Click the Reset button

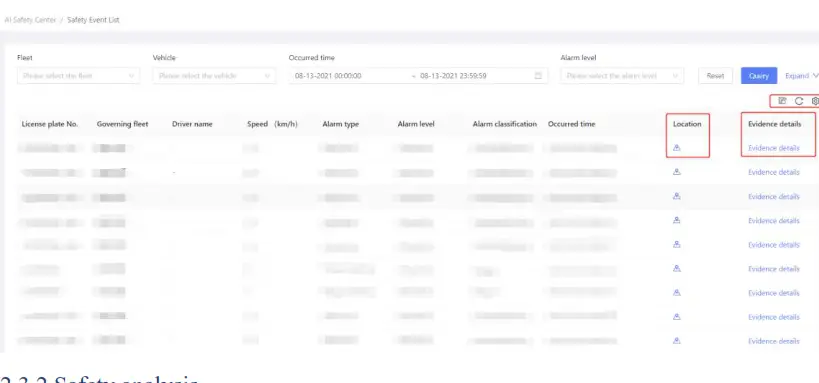point(716,76)
